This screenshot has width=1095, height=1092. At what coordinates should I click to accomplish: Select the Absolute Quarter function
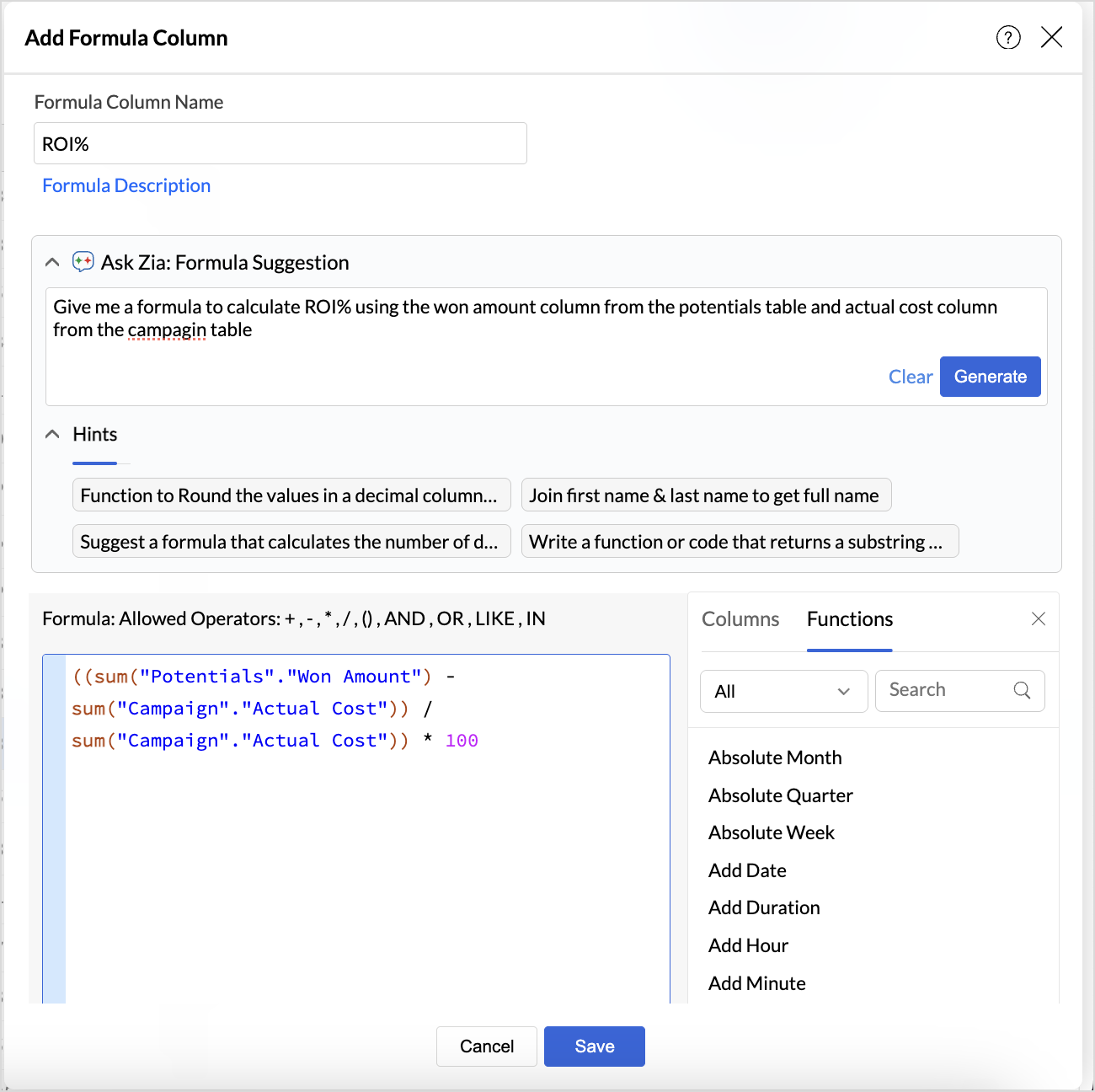780,795
